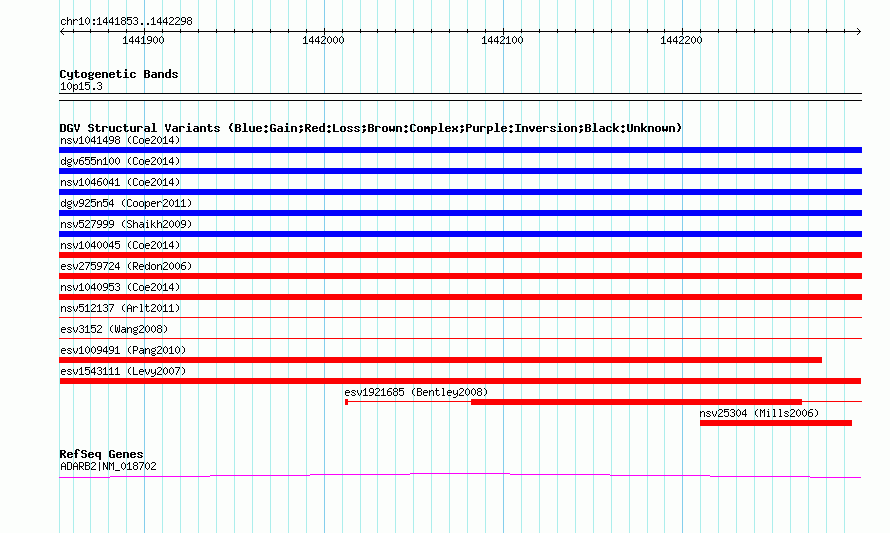Viewport: 890px width, 533px height.
Task: Select the red bar under esv1009491
Action: point(440,360)
